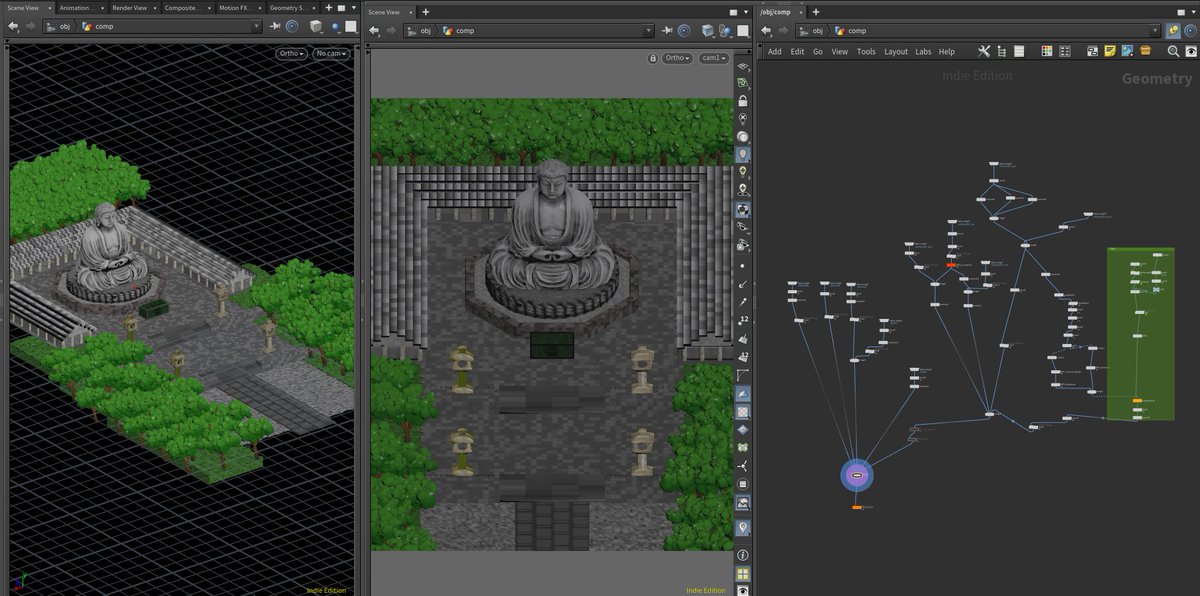Screen dimensions: 1200x596
Task: Toggle the lock icon in viewport display toolbar
Action: tap(743, 100)
